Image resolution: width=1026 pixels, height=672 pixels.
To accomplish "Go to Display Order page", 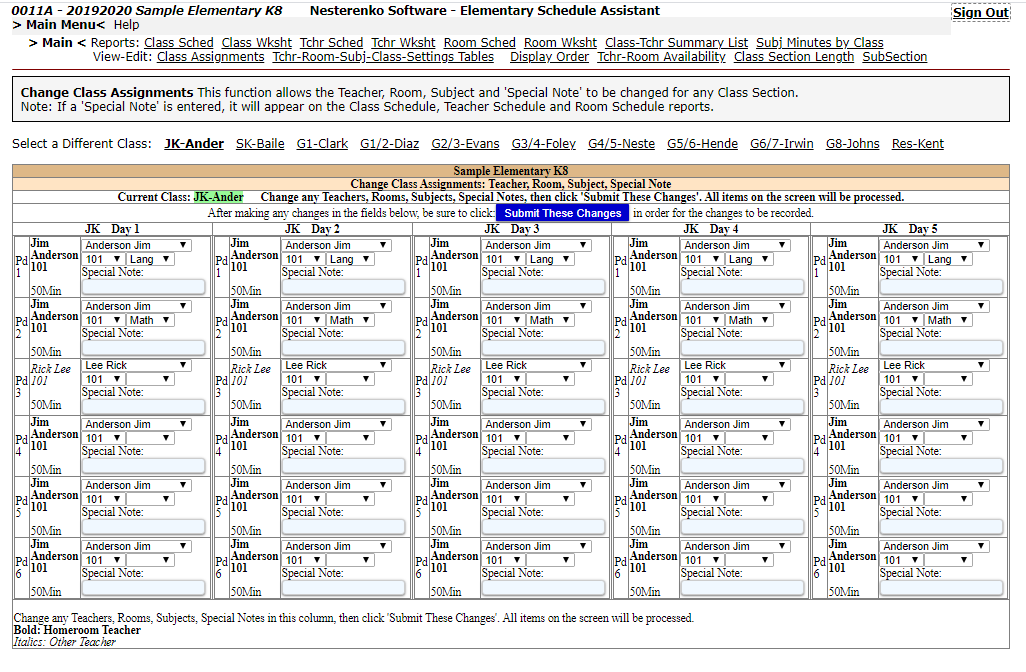I will point(549,57).
